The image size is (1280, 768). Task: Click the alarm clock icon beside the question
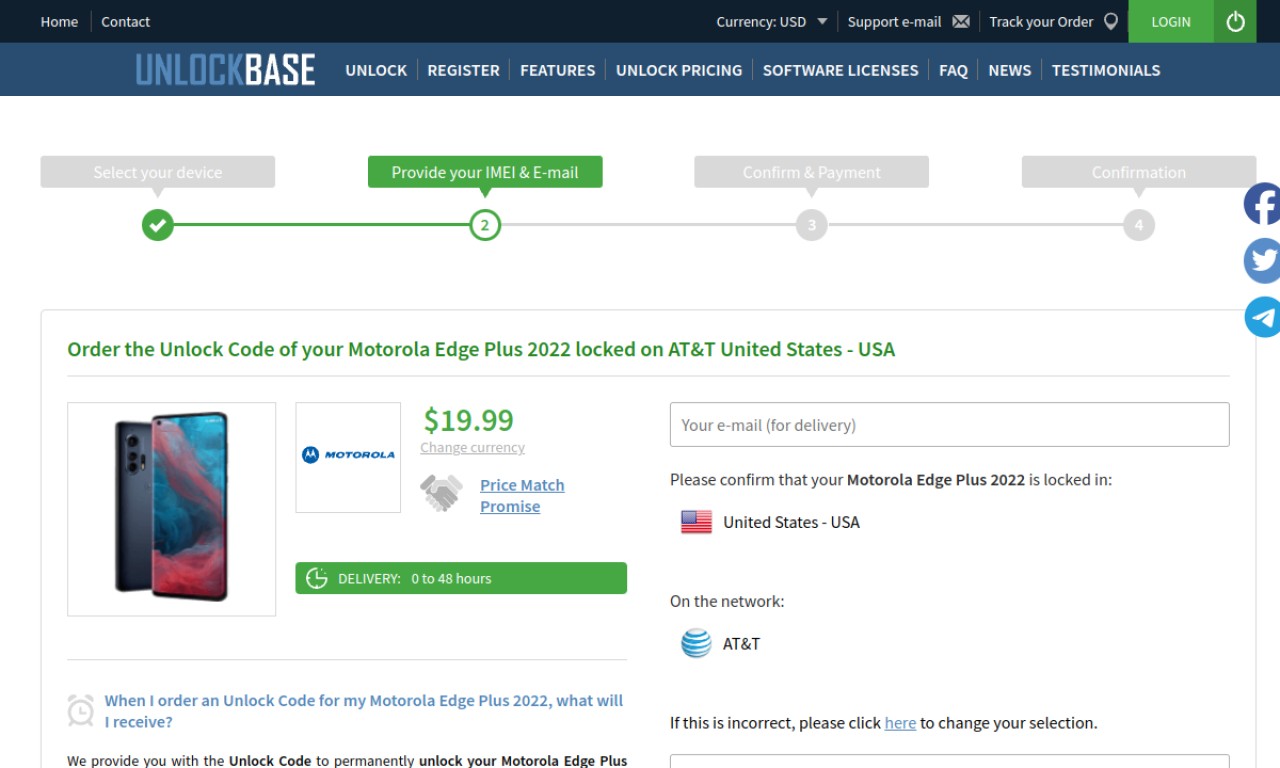point(81,710)
